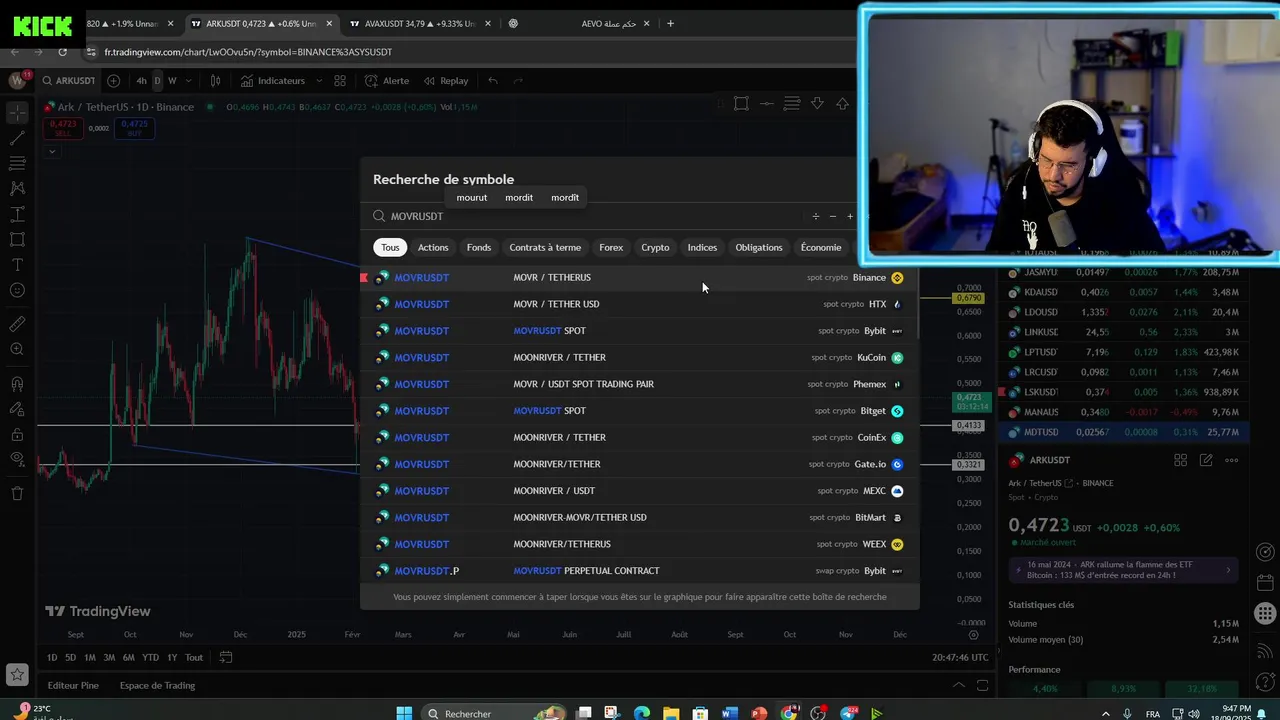The image size is (1280, 720).
Task: Choose MOVRUSDT.P perpetual contract Bybit result
Action: (x=639, y=571)
